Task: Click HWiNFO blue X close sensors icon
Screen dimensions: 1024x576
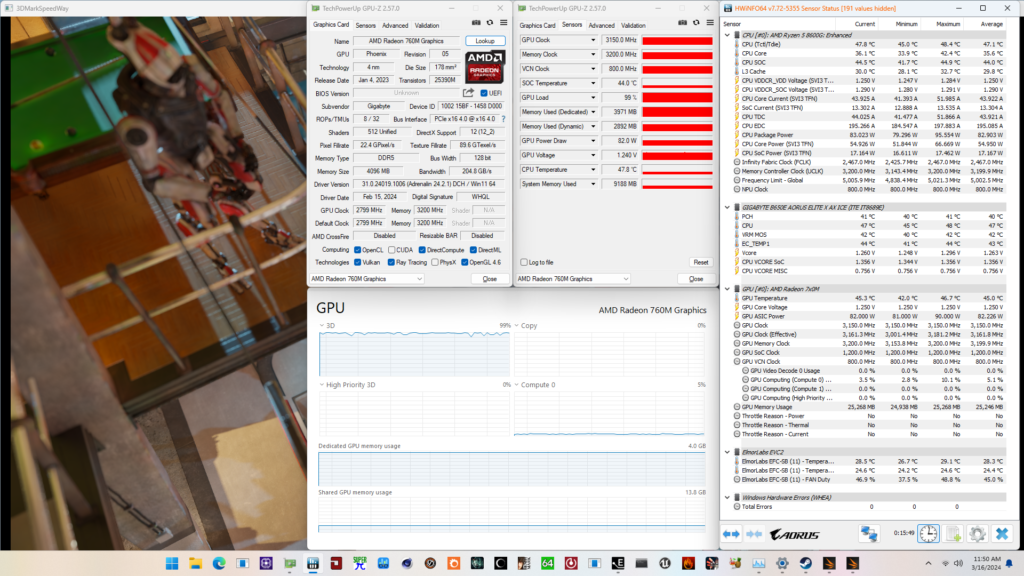Action: (1002, 534)
